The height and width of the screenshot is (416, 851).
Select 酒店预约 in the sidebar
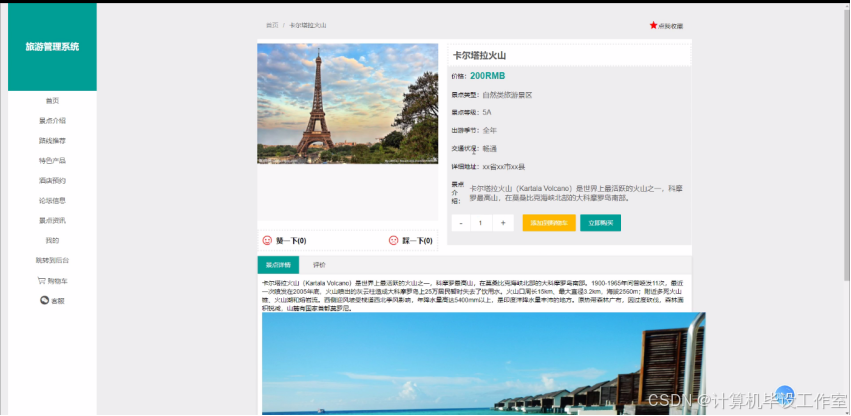pyautogui.click(x=52, y=180)
